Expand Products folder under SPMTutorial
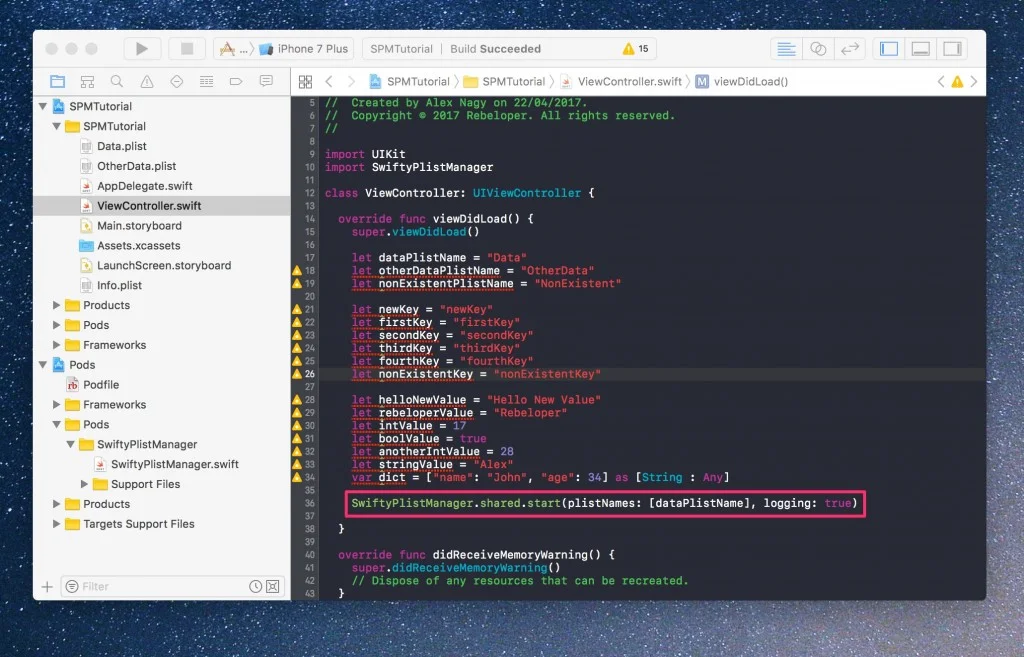Image resolution: width=1024 pixels, height=657 pixels. coord(57,305)
